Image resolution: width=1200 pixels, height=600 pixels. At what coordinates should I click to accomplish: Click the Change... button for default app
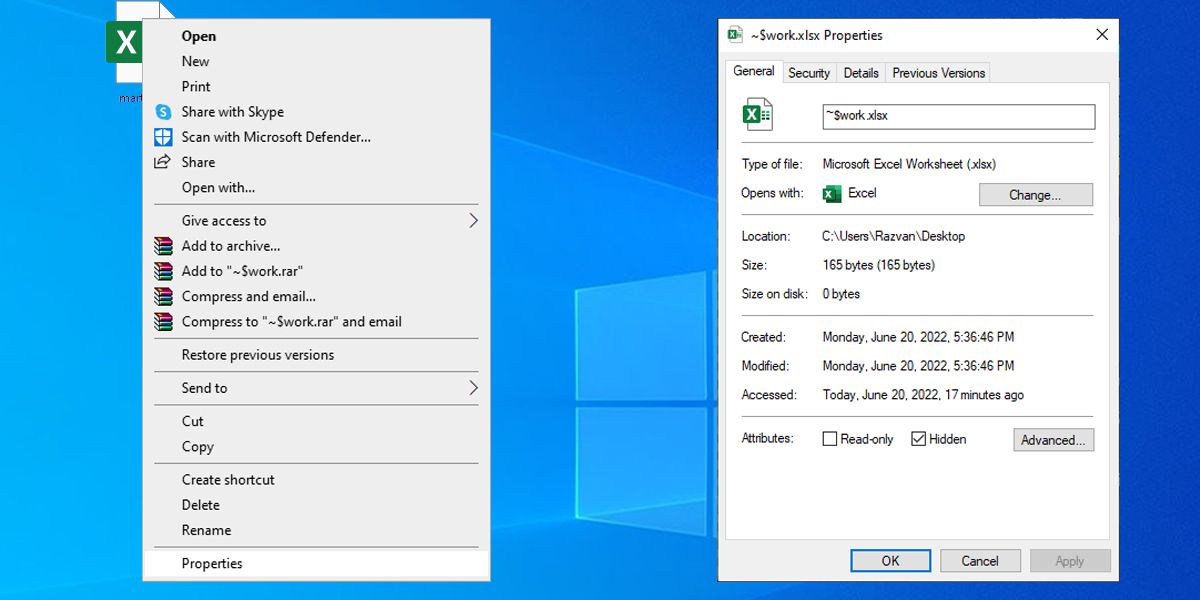[1035, 195]
